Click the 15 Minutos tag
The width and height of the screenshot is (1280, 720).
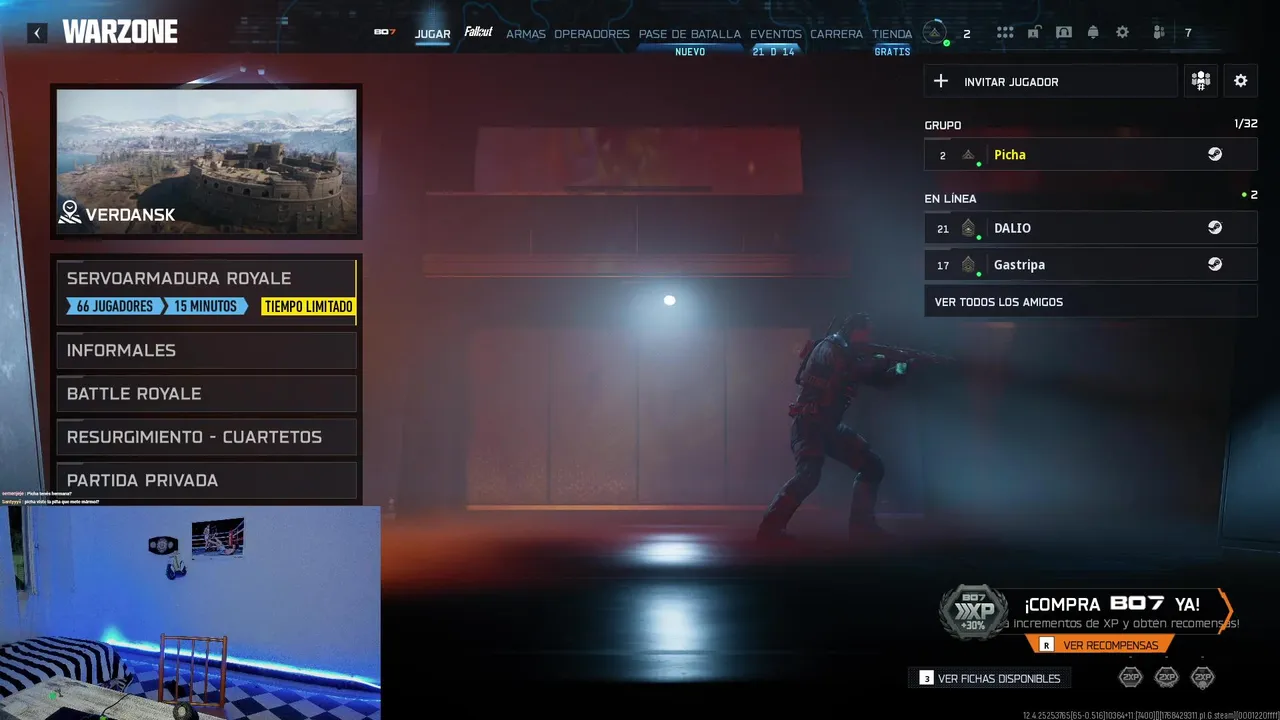click(204, 306)
